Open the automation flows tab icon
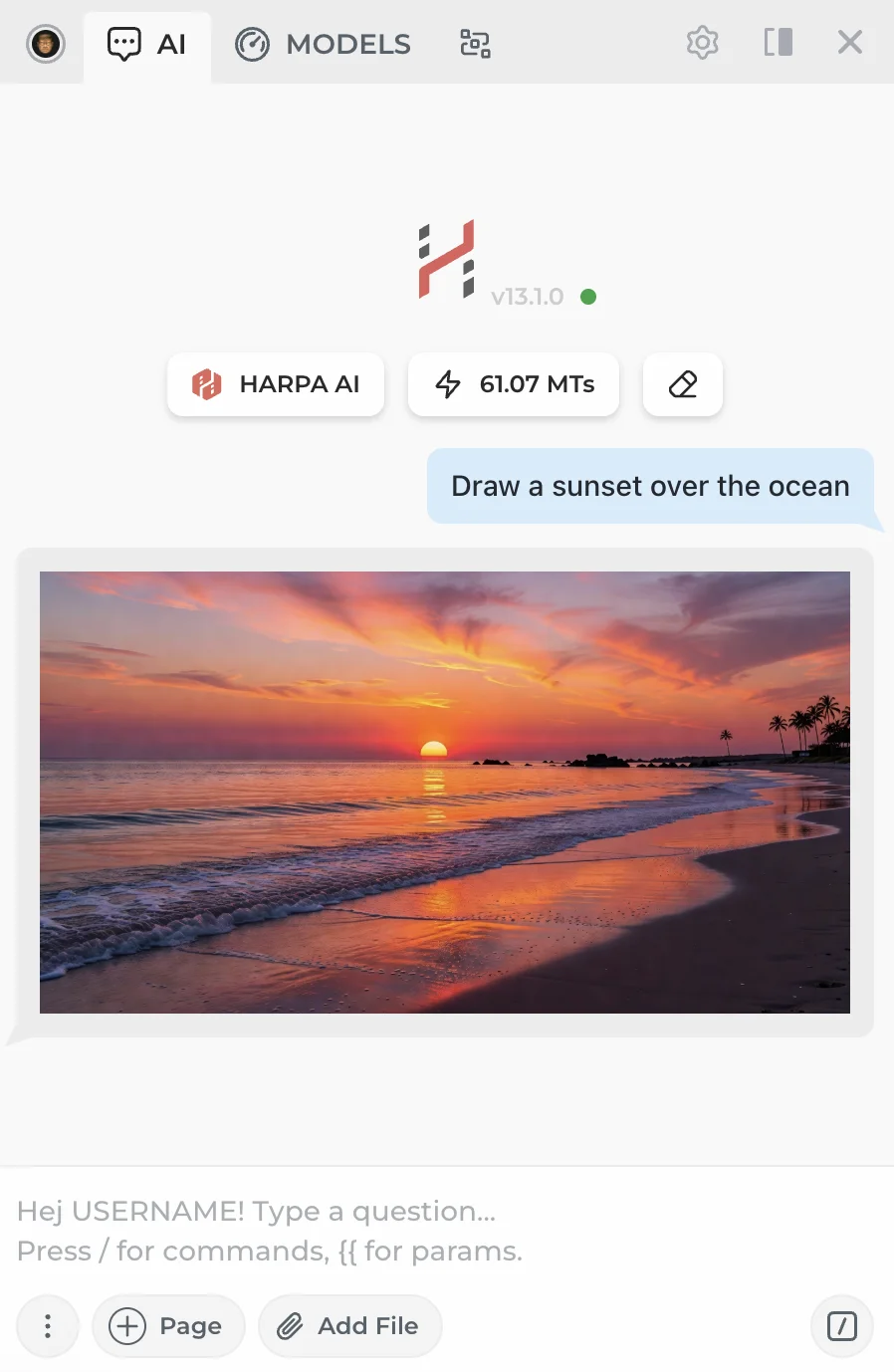894x1372 pixels. (x=475, y=44)
